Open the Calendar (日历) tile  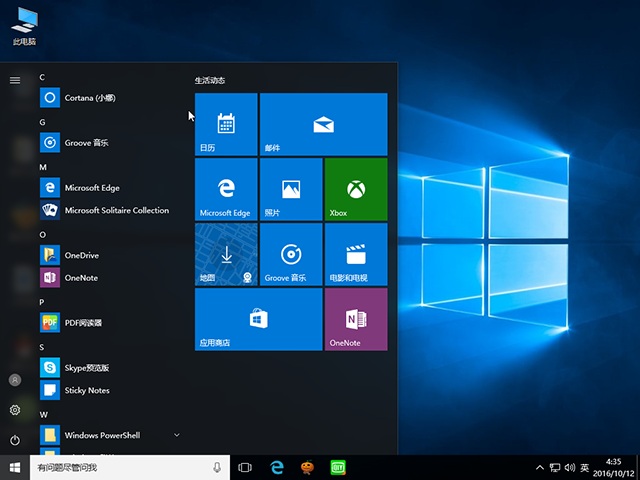click(x=225, y=124)
